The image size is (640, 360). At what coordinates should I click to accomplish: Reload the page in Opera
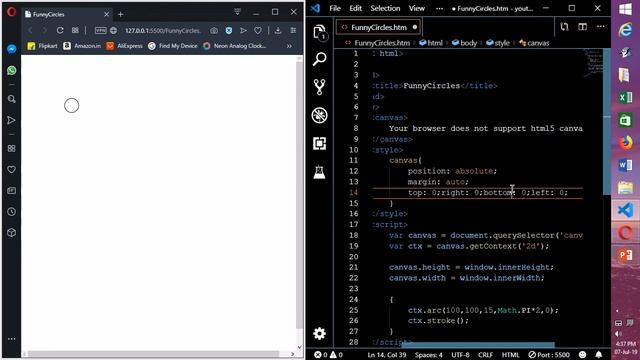click(60, 30)
